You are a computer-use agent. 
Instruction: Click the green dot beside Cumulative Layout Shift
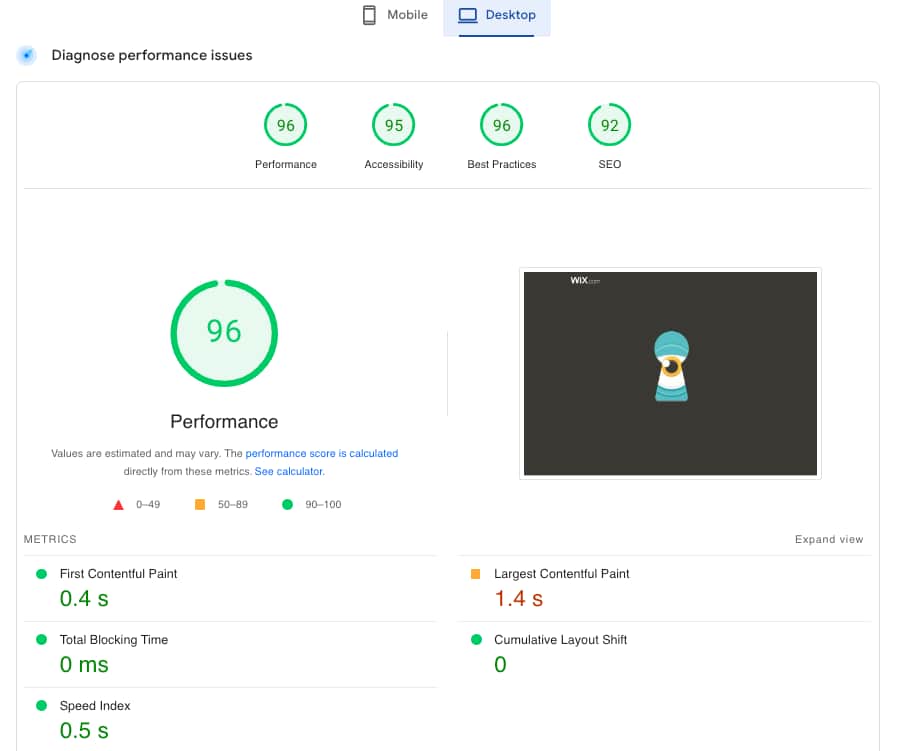477,639
